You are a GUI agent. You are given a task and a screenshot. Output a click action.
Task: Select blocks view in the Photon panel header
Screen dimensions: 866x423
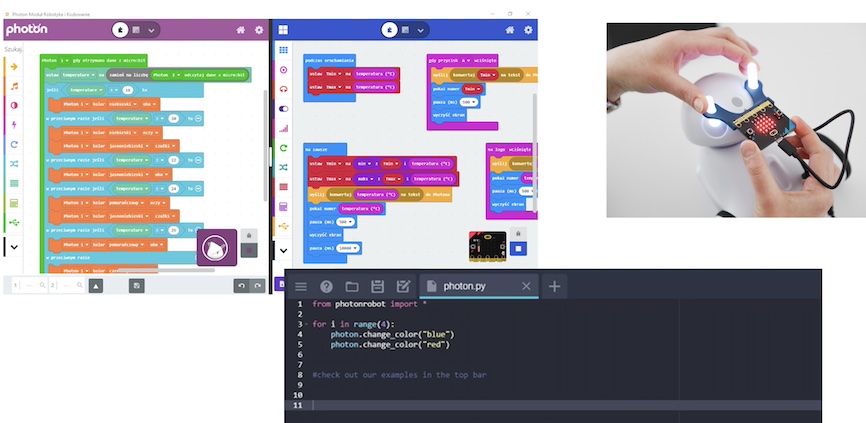pyautogui.click(x=136, y=30)
